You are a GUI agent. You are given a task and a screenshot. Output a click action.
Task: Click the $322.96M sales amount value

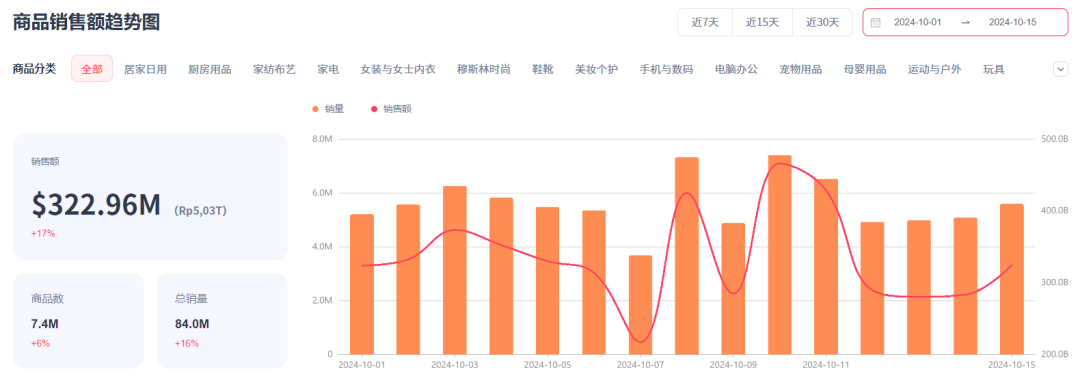[x=96, y=205]
